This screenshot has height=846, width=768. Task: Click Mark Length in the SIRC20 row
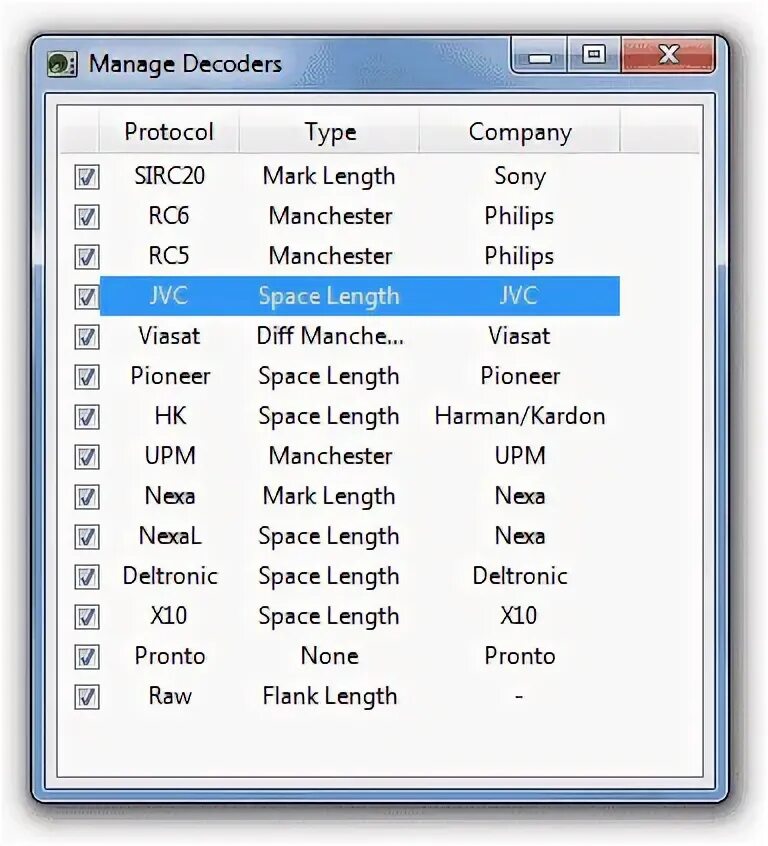(329, 177)
